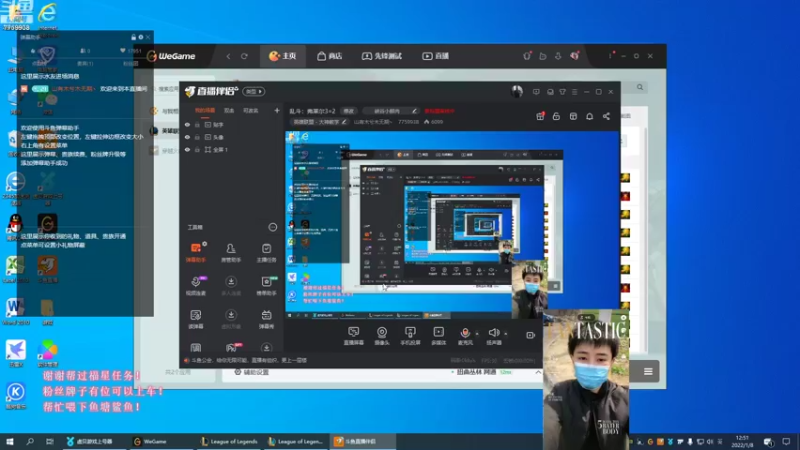Click the webcam overlay thumbnail
Screen dimensions: 800x450
(x=586, y=380)
